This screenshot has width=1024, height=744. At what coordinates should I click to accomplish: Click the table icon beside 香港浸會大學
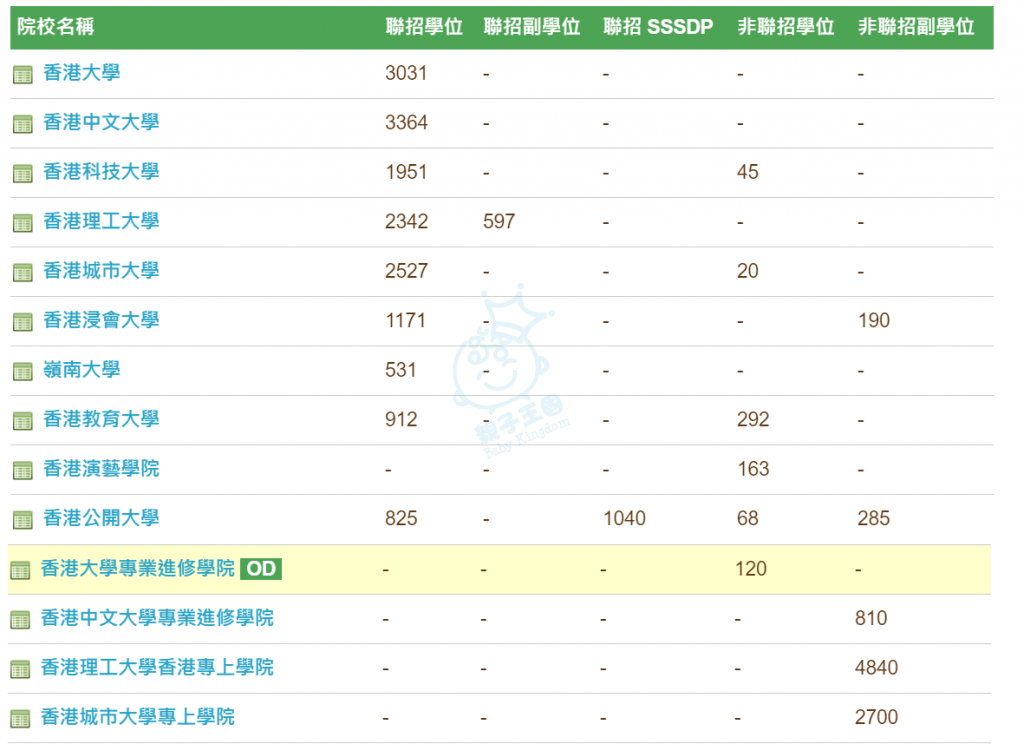click(x=23, y=322)
